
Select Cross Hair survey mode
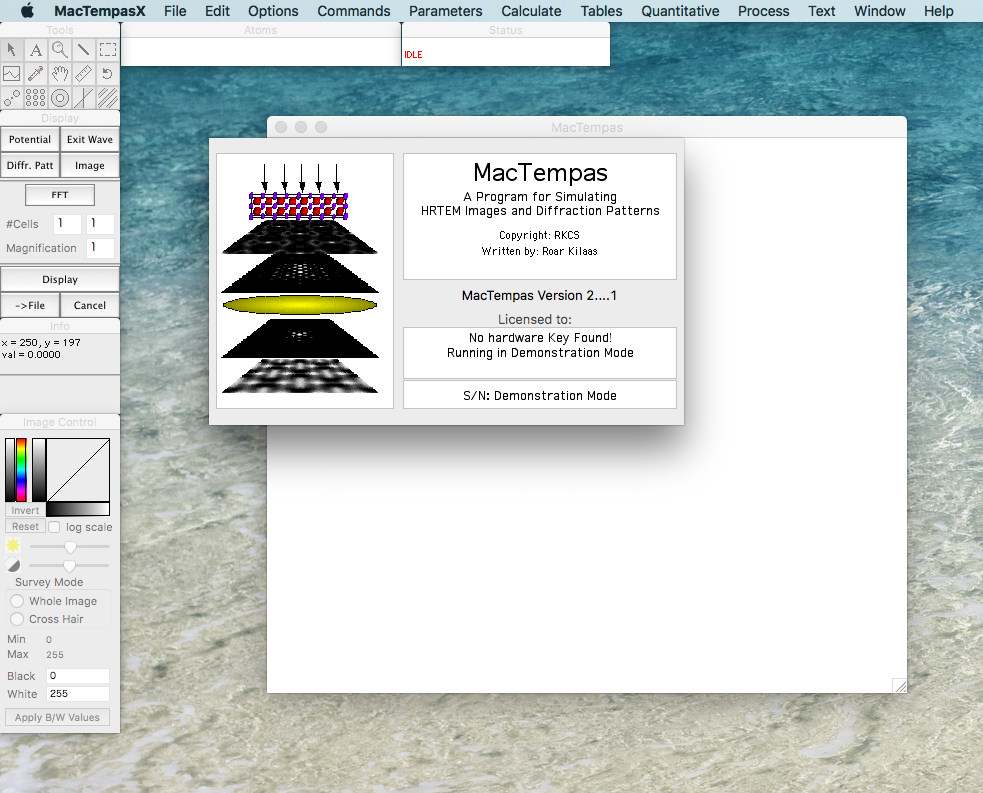(17, 619)
